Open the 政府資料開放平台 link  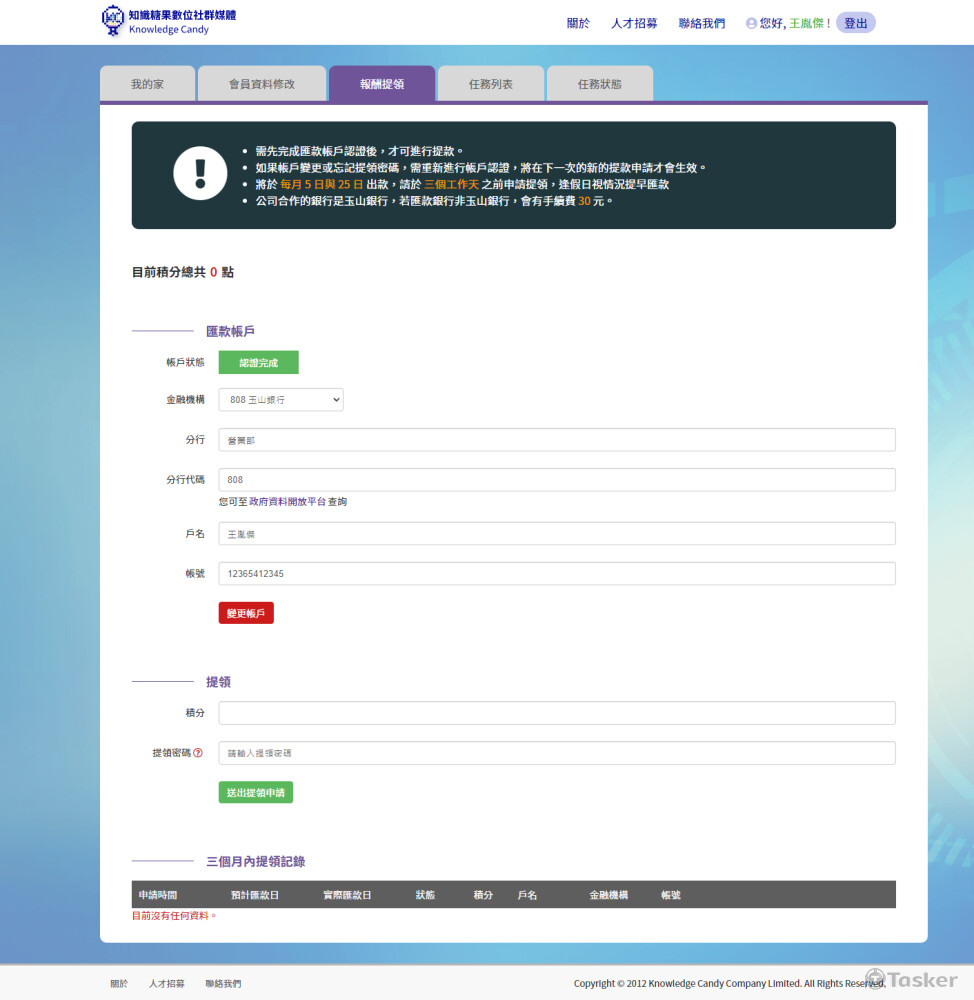point(288,502)
